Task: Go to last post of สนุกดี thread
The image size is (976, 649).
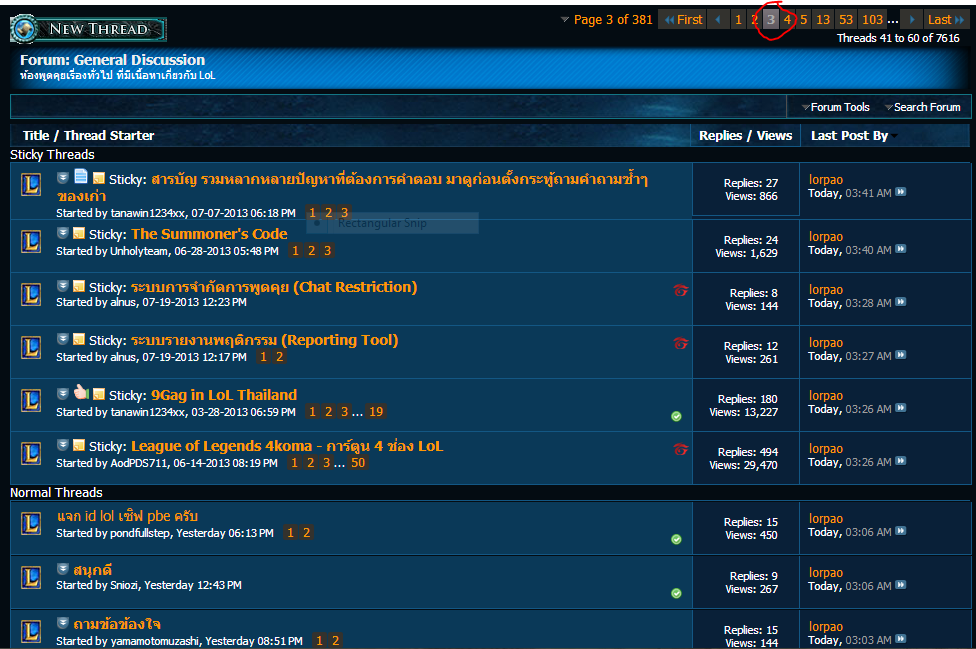Action: [x=901, y=585]
